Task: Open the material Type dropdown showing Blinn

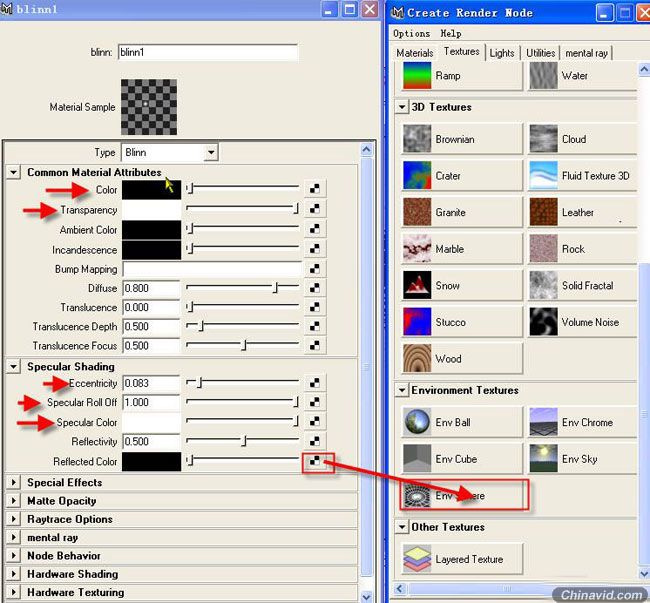Action: (x=170, y=152)
